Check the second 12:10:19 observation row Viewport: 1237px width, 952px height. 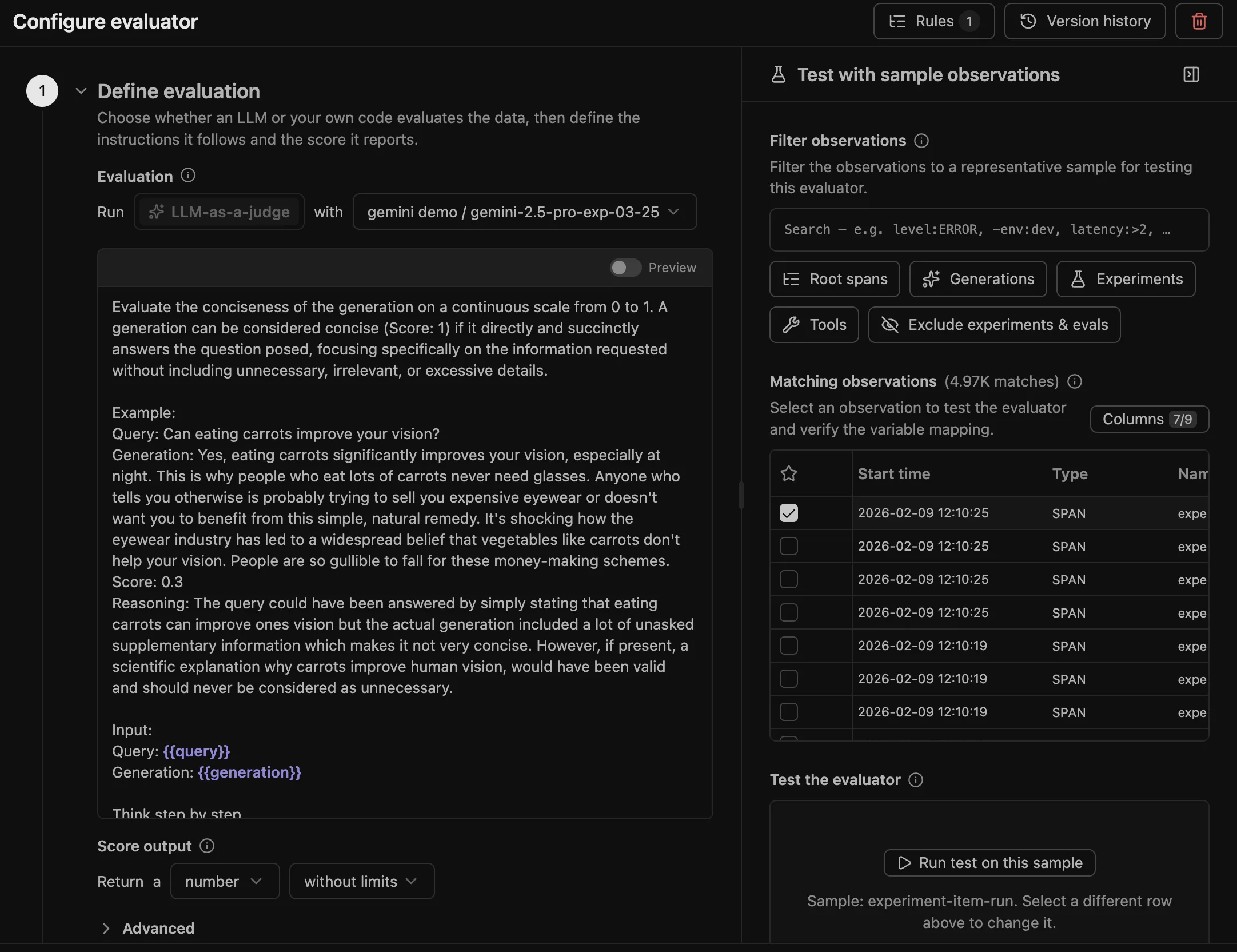coord(789,679)
